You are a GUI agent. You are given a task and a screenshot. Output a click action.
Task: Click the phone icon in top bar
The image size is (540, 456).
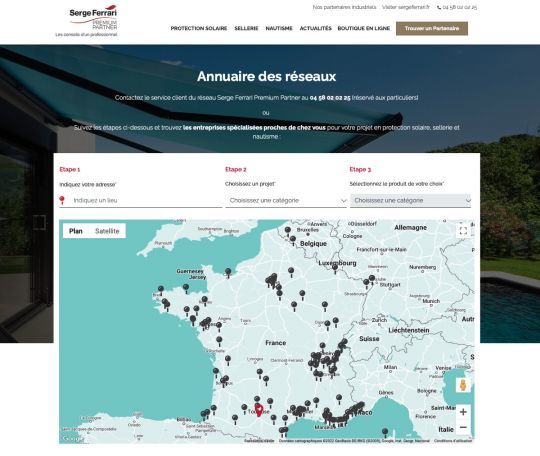[x=439, y=7]
